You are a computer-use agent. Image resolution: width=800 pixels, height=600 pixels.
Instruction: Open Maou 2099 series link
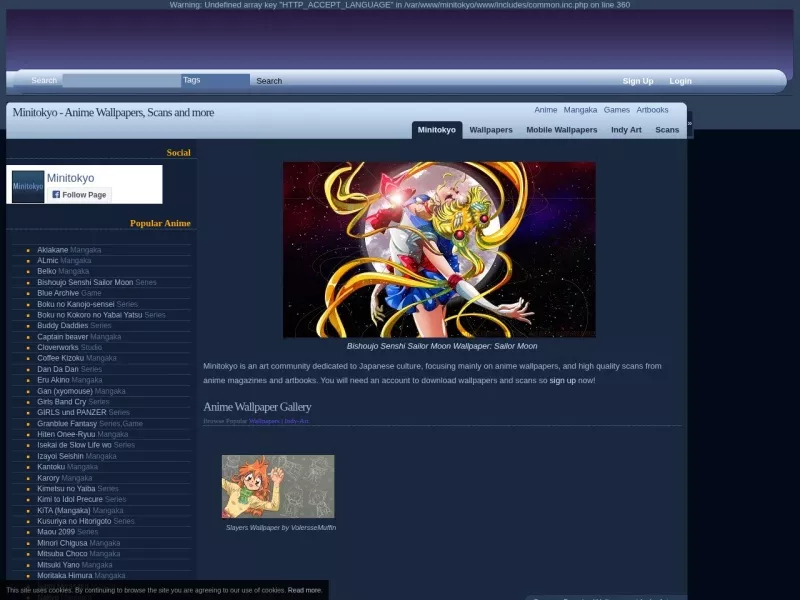56,532
